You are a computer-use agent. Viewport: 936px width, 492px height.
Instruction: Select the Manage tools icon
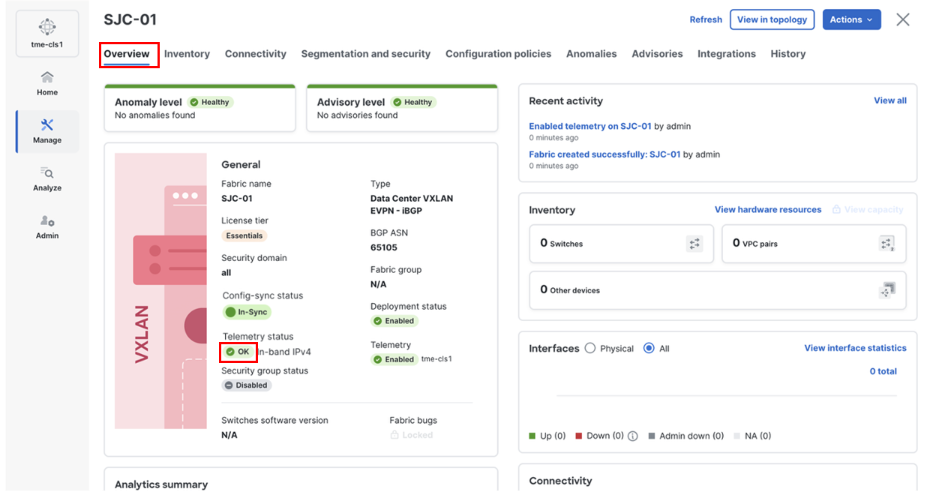click(x=47, y=125)
